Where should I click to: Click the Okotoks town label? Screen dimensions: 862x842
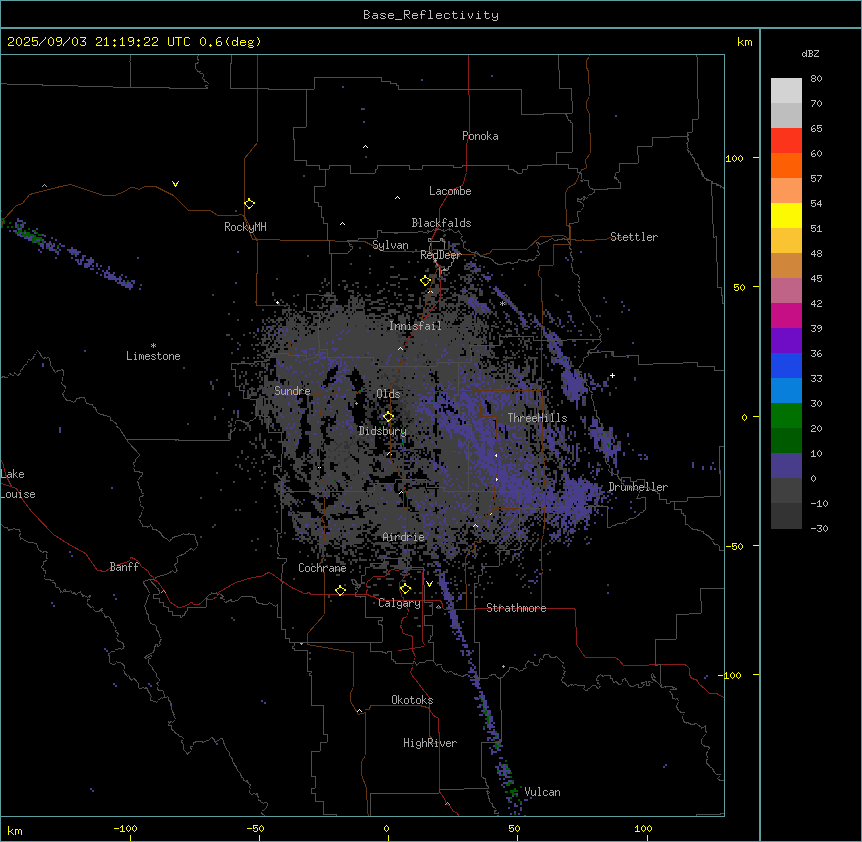(x=412, y=700)
